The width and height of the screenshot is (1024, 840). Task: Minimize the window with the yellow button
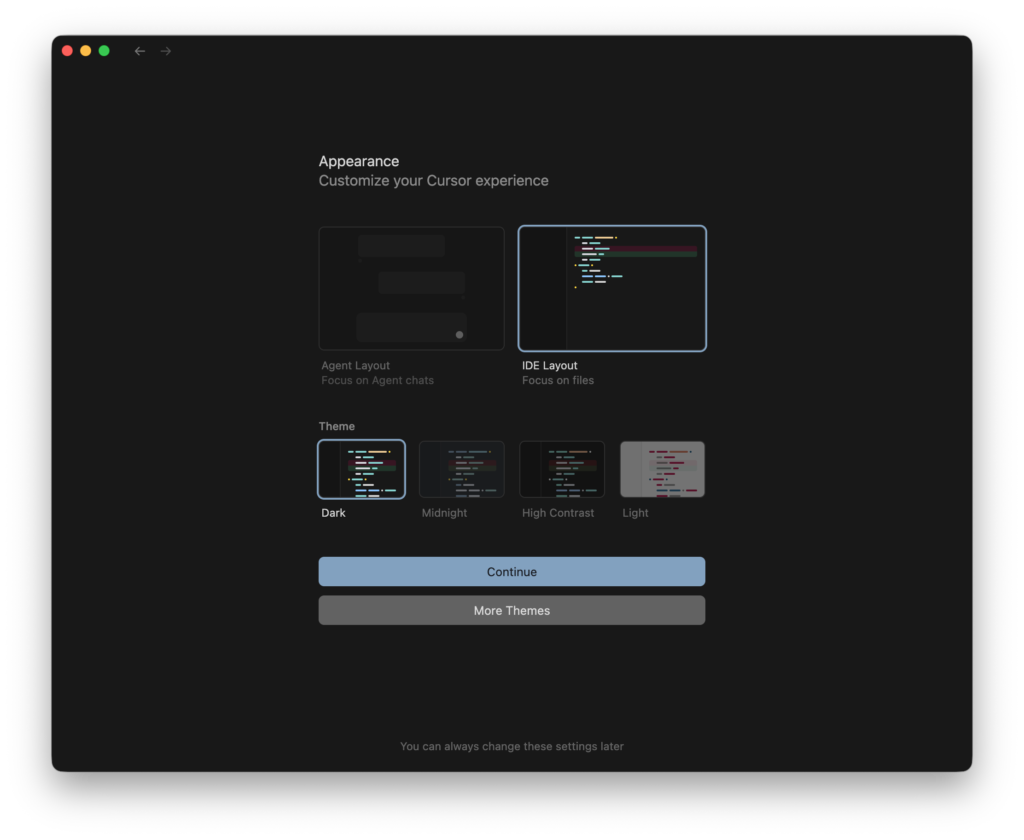pyautogui.click(x=85, y=51)
